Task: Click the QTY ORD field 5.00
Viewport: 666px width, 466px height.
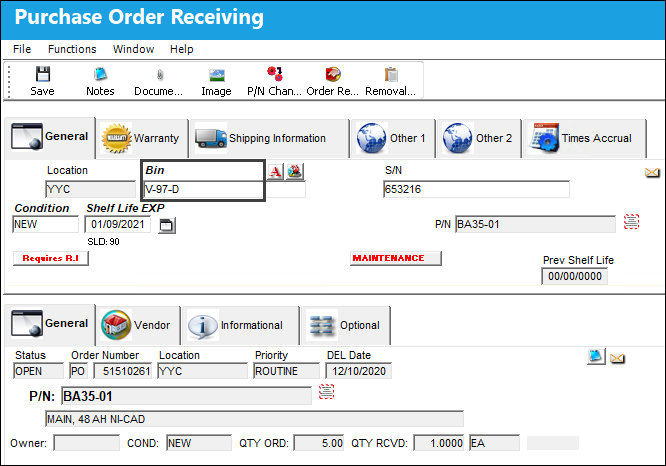Action: pos(319,443)
